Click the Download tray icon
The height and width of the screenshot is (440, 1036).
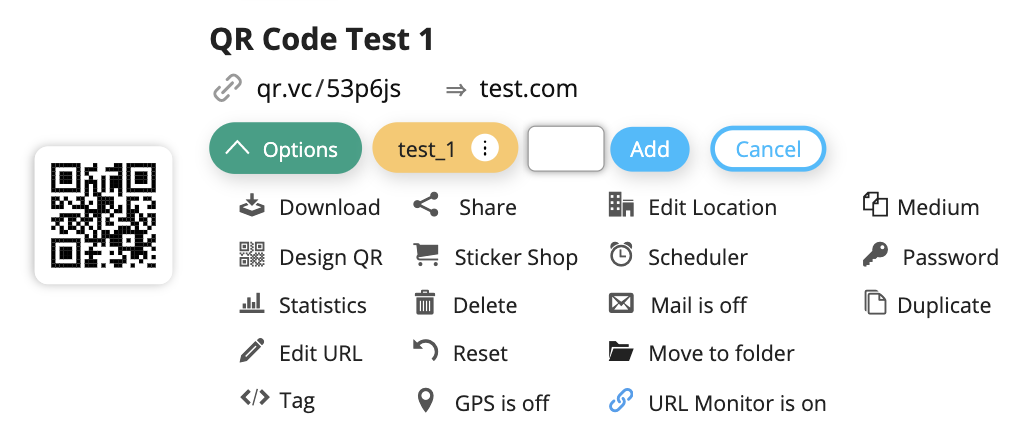(x=251, y=207)
